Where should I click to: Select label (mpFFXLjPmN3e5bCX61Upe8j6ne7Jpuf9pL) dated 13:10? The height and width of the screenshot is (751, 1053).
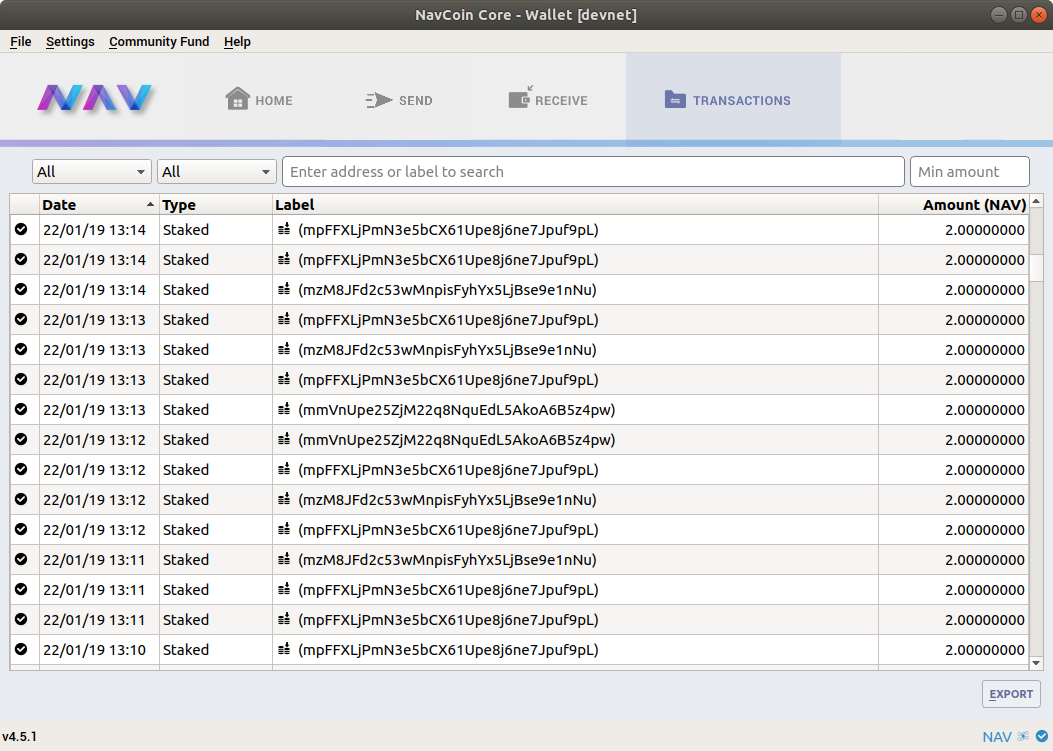pyautogui.click(x=448, y=649)
